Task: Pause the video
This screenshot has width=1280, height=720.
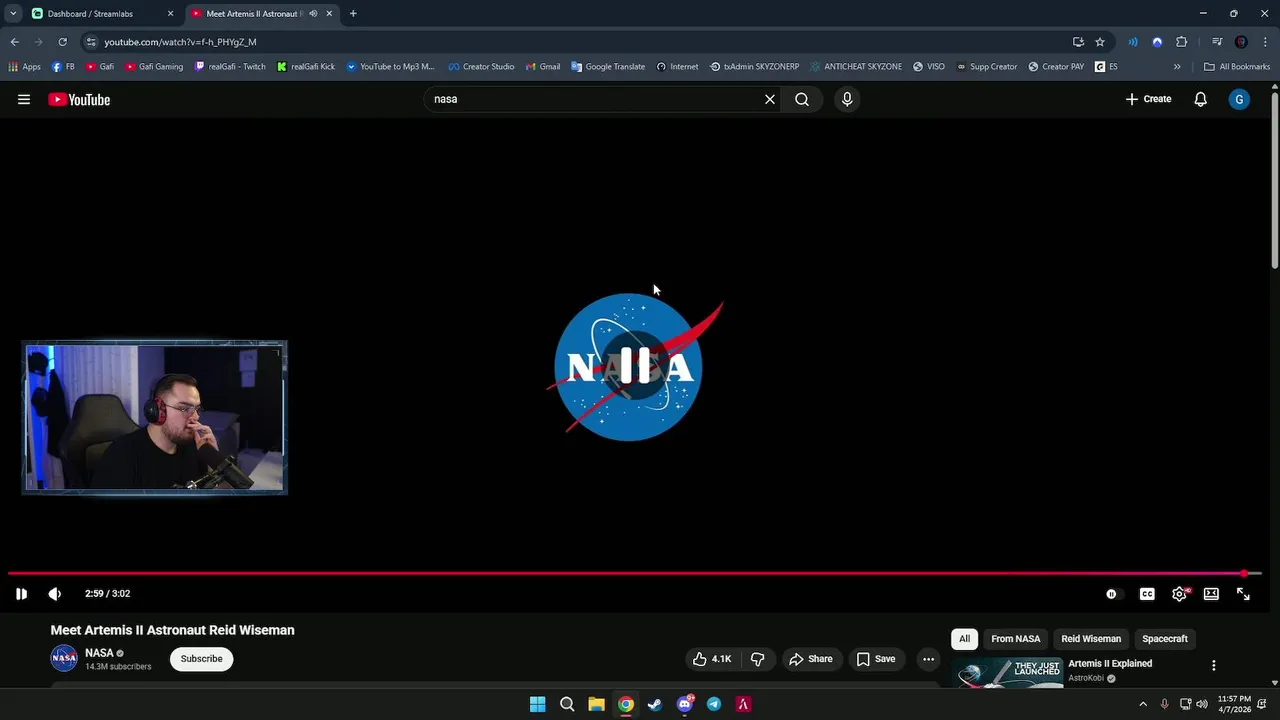Action: coord(21,594)
